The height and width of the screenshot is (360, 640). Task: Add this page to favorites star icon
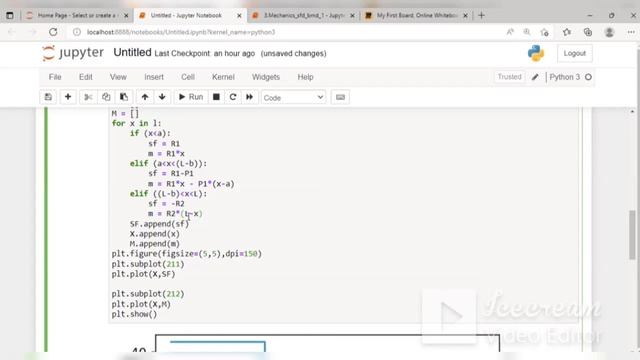click(544, 32)
